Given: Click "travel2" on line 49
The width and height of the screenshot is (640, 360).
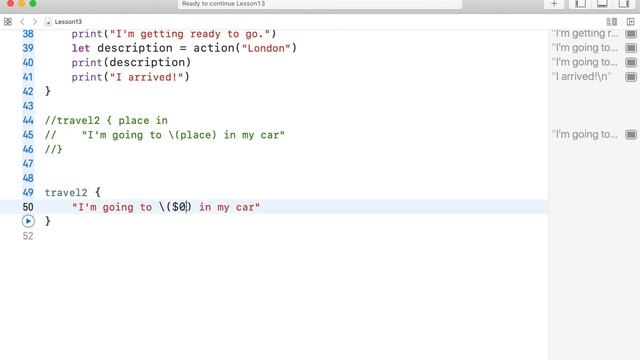Looking at the screenshot, I should click(66, 193).
